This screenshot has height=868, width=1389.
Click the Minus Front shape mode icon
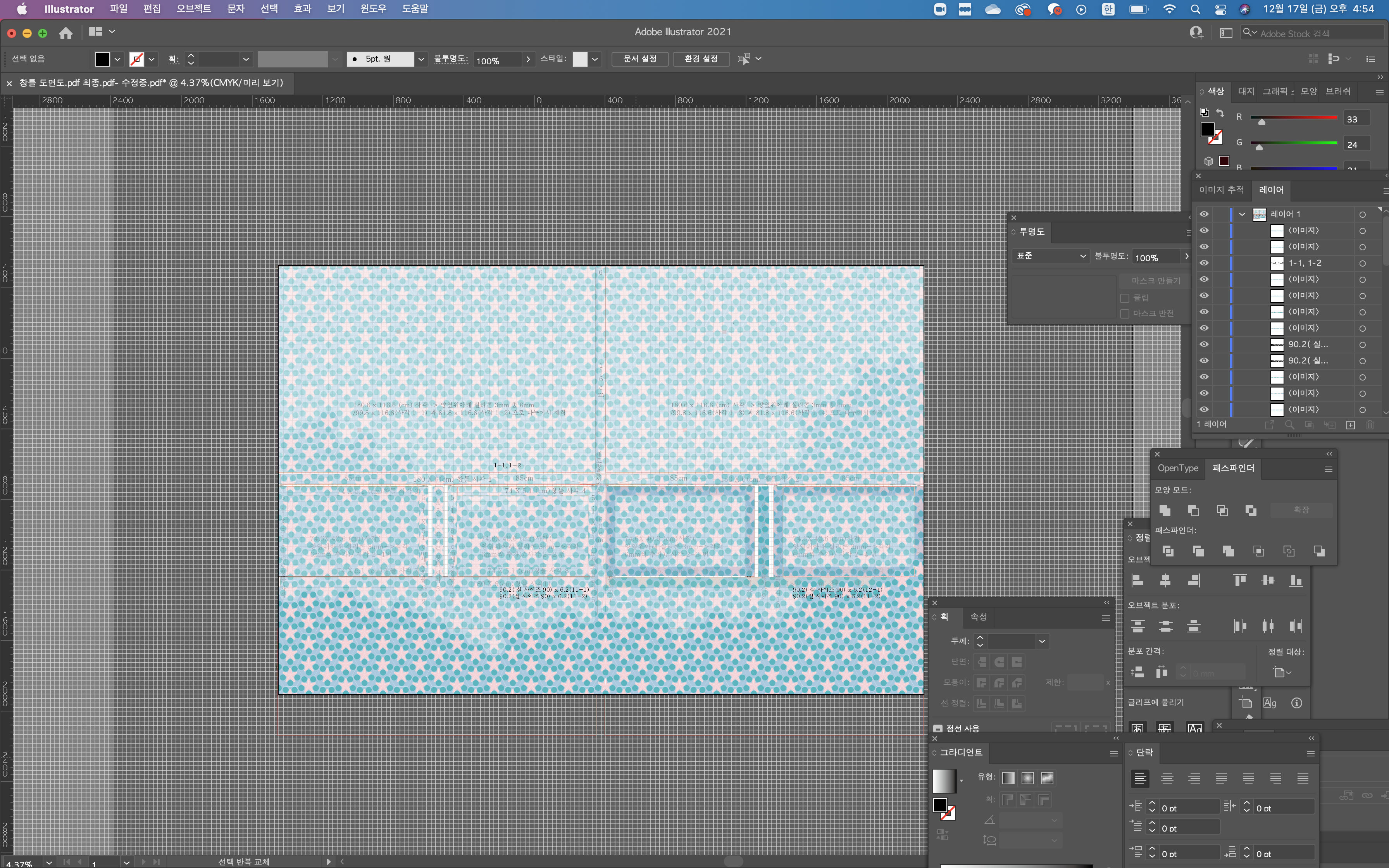tap(1193, 510)
